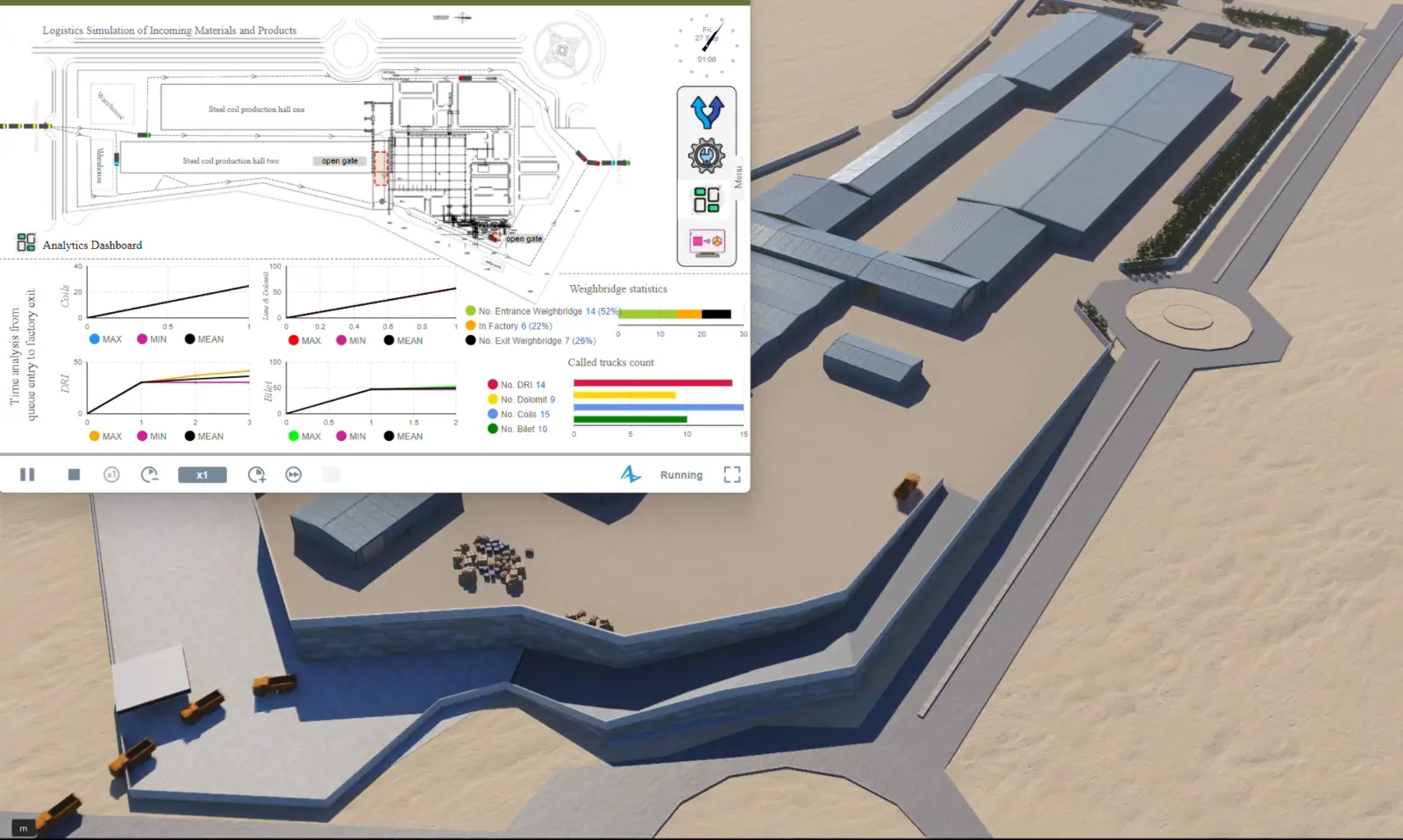Toggle the lower open gate button
This screenshot has width=1403, height=840.
[523, 238]
